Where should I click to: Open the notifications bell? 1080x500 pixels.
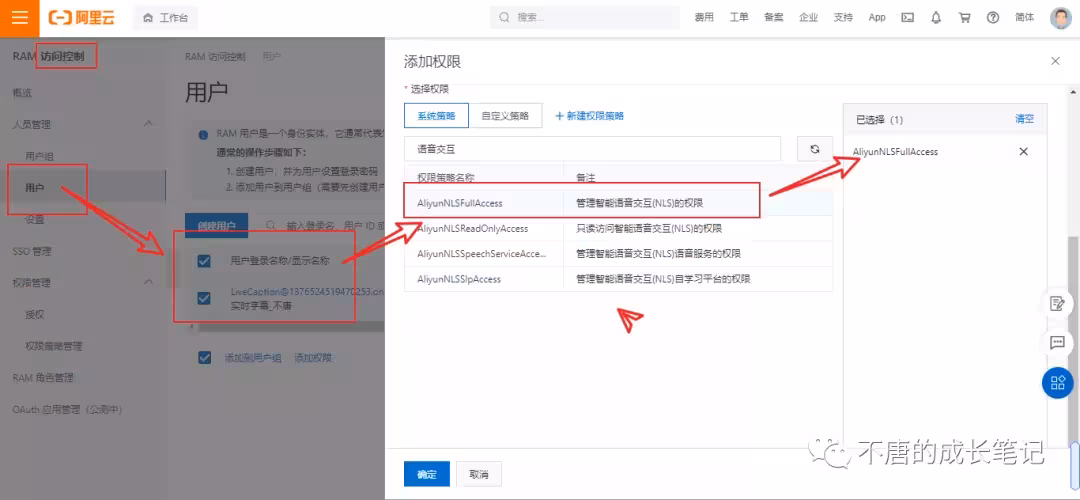click(936, 18)
